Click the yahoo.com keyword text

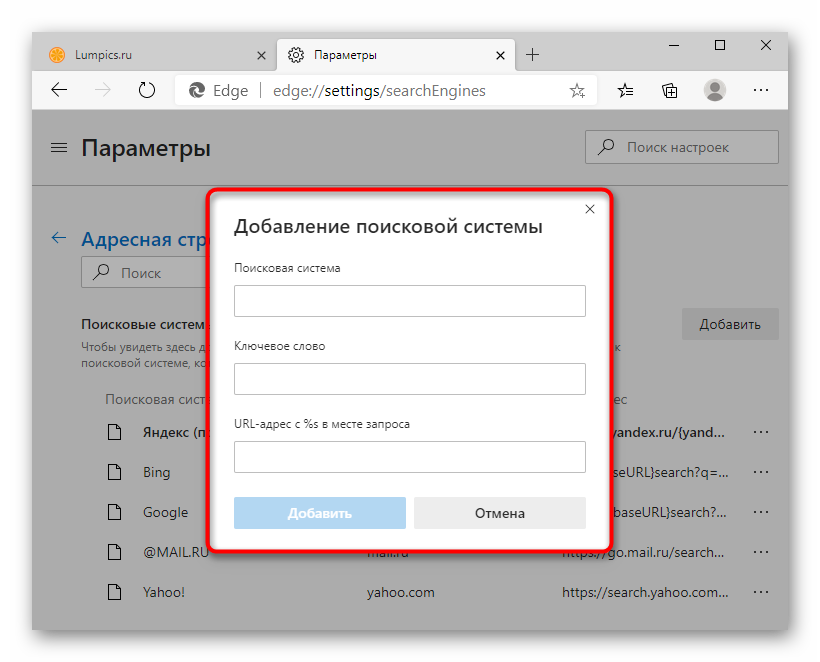click(401, 592)
